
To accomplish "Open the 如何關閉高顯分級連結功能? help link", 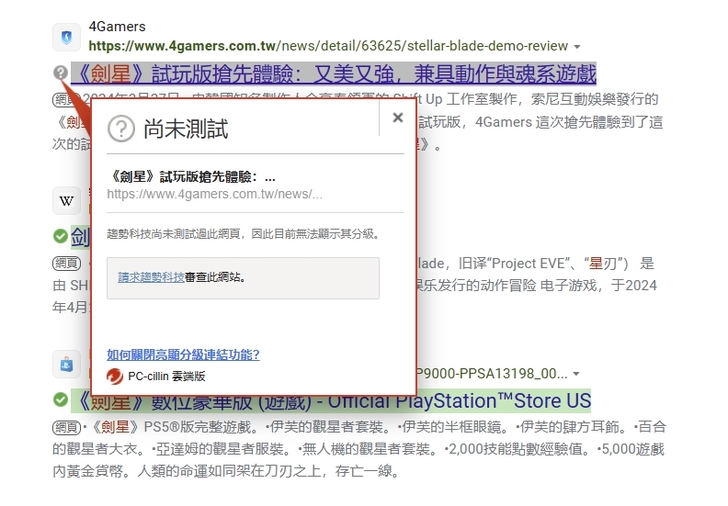I will coord(183,355).
